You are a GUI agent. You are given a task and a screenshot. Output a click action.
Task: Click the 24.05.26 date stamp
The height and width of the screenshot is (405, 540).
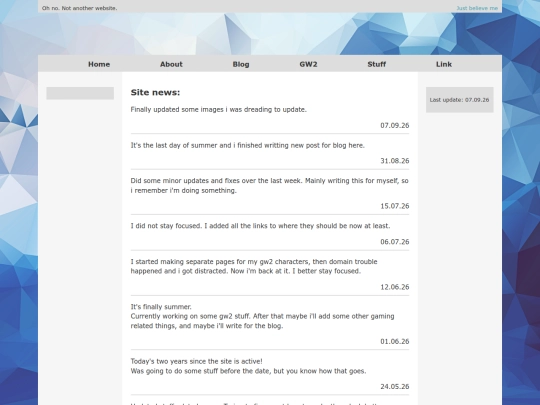(395, 386)
